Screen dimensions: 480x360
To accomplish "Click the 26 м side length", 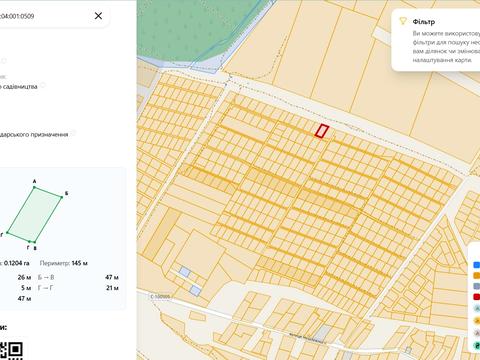I will pos(24,277).
